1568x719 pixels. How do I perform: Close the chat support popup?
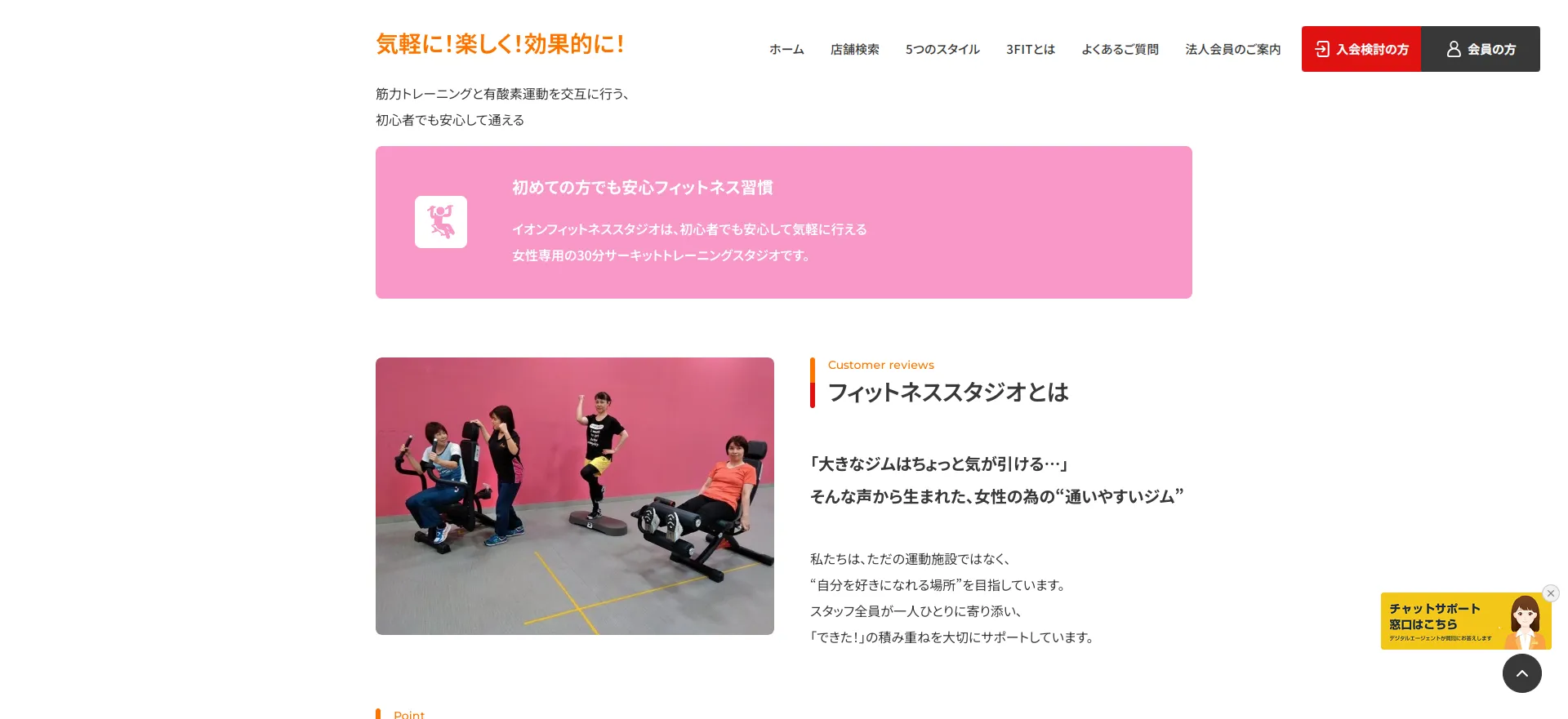pos(1550,593)
